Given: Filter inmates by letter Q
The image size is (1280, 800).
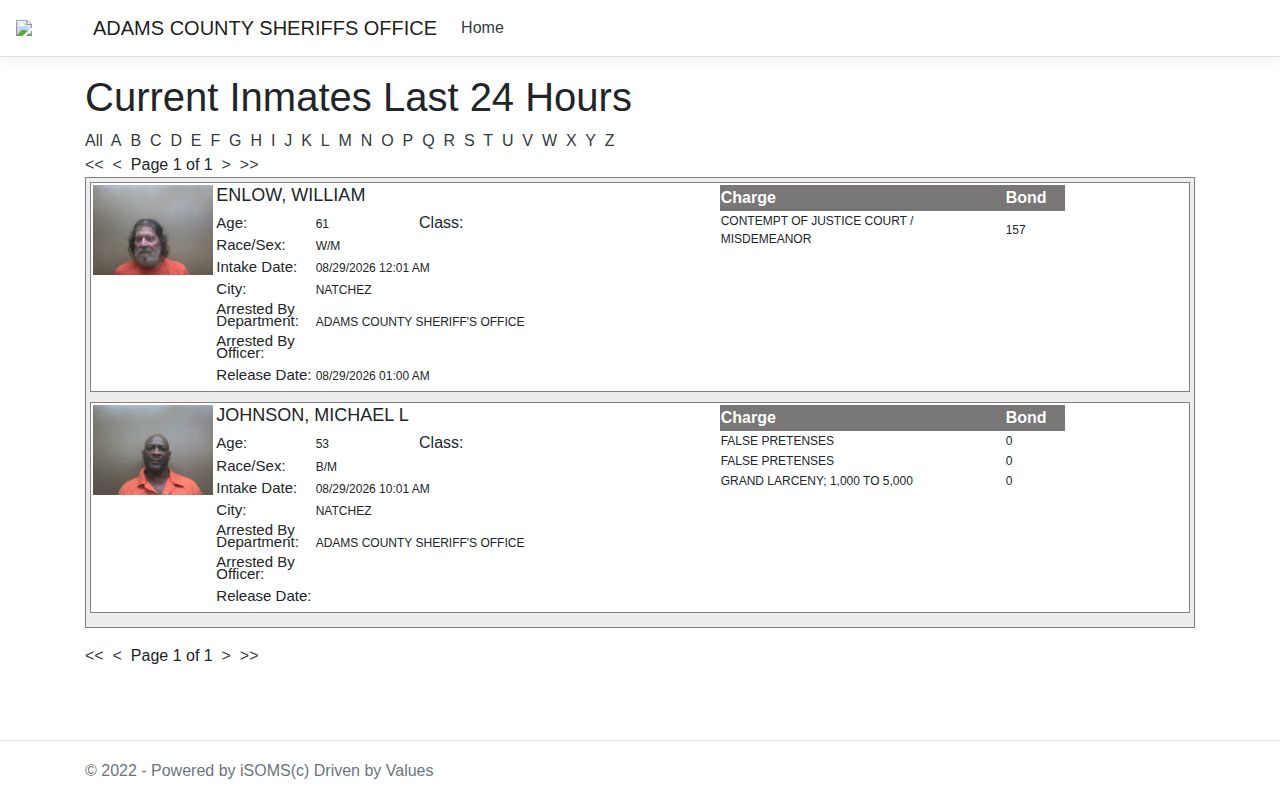Looking at the screenshot, I should [x=428, y=141].
